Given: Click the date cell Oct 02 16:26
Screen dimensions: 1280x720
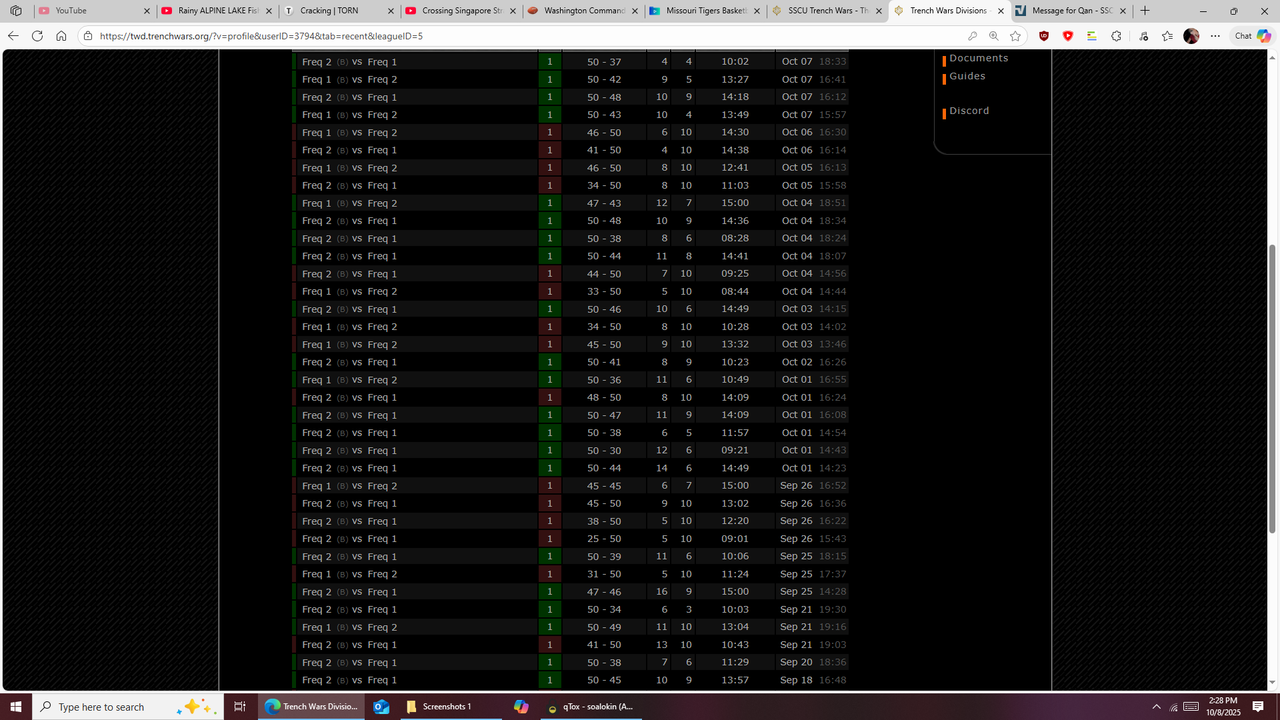Looking at the screenshot, I should click(x=814, y=362).
